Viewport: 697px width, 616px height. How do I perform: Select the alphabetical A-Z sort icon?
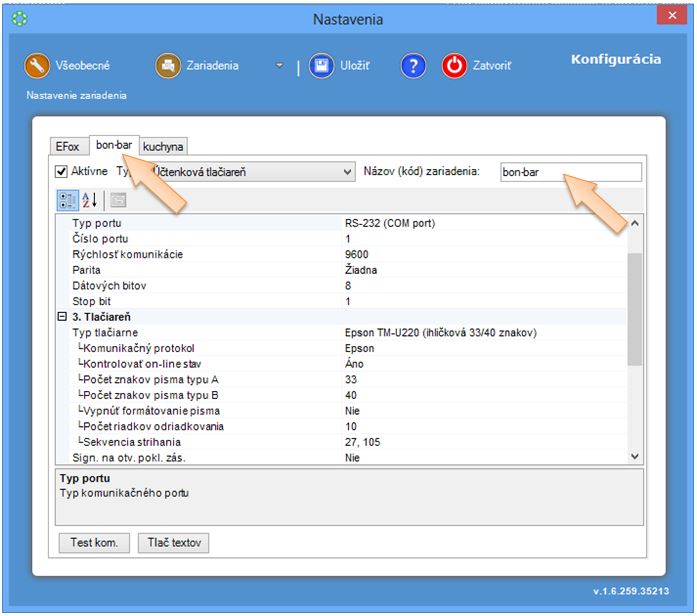[90, 200]
